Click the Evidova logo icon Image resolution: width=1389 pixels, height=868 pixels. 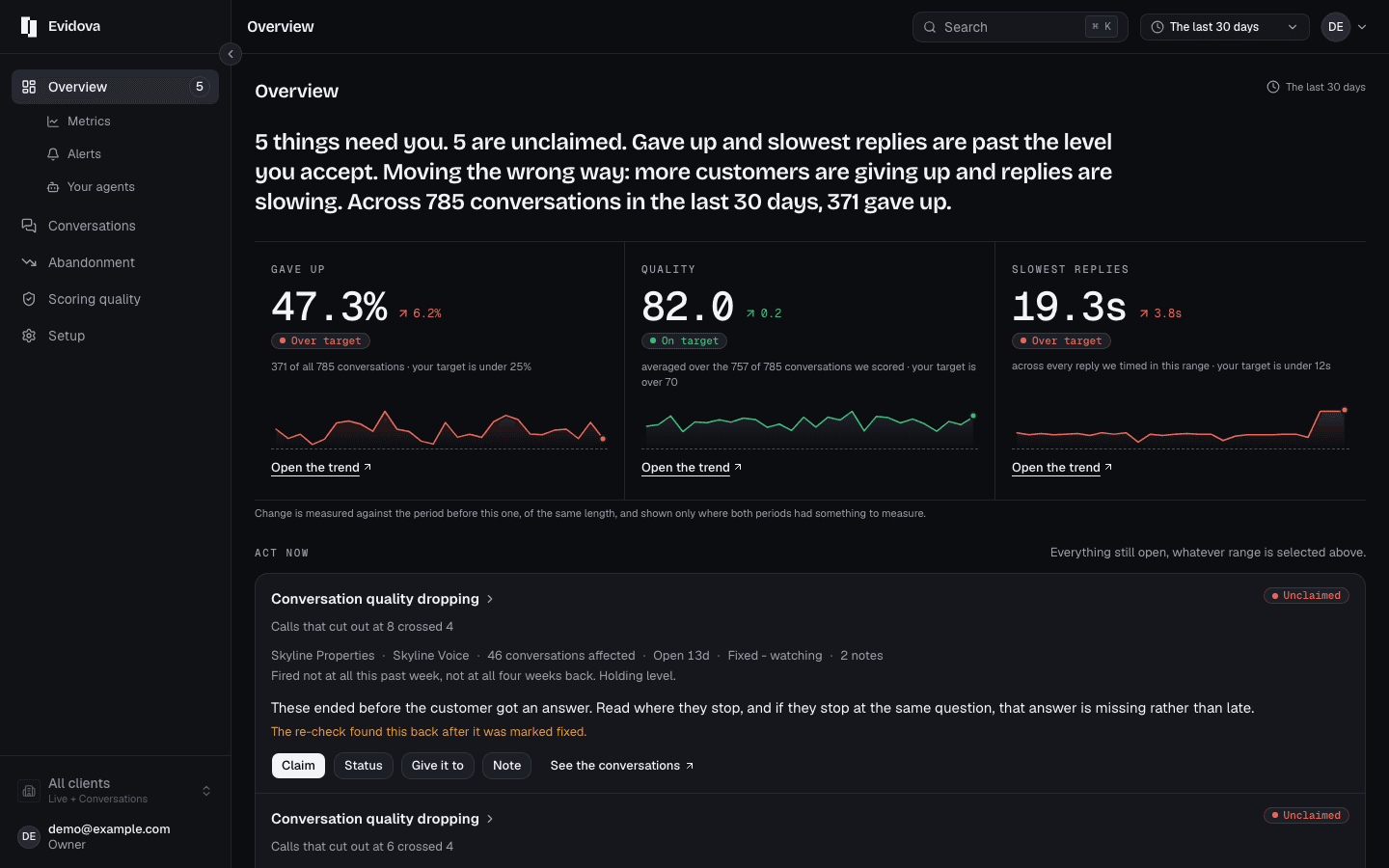tap(29, 27)
